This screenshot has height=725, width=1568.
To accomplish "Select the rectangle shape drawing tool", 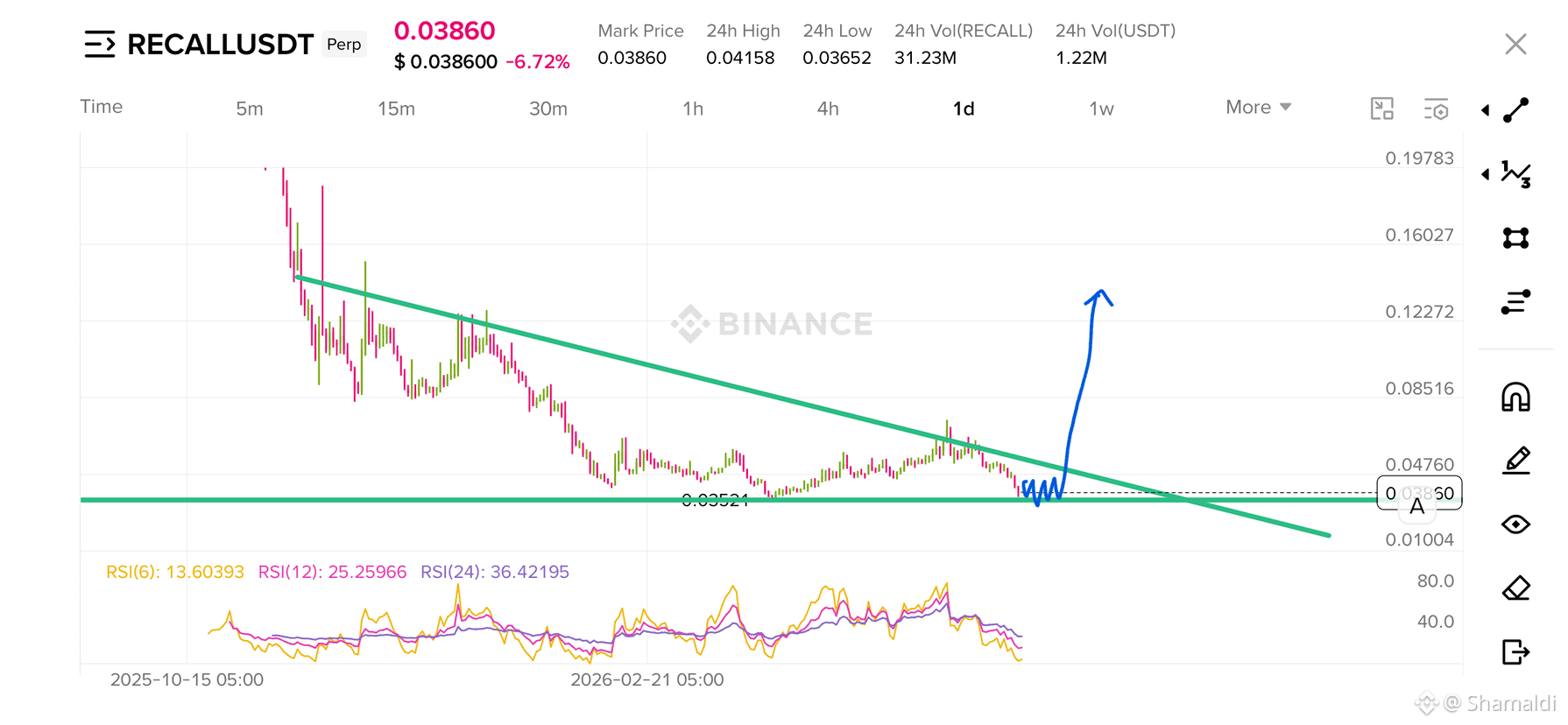I will (1516, 238).
